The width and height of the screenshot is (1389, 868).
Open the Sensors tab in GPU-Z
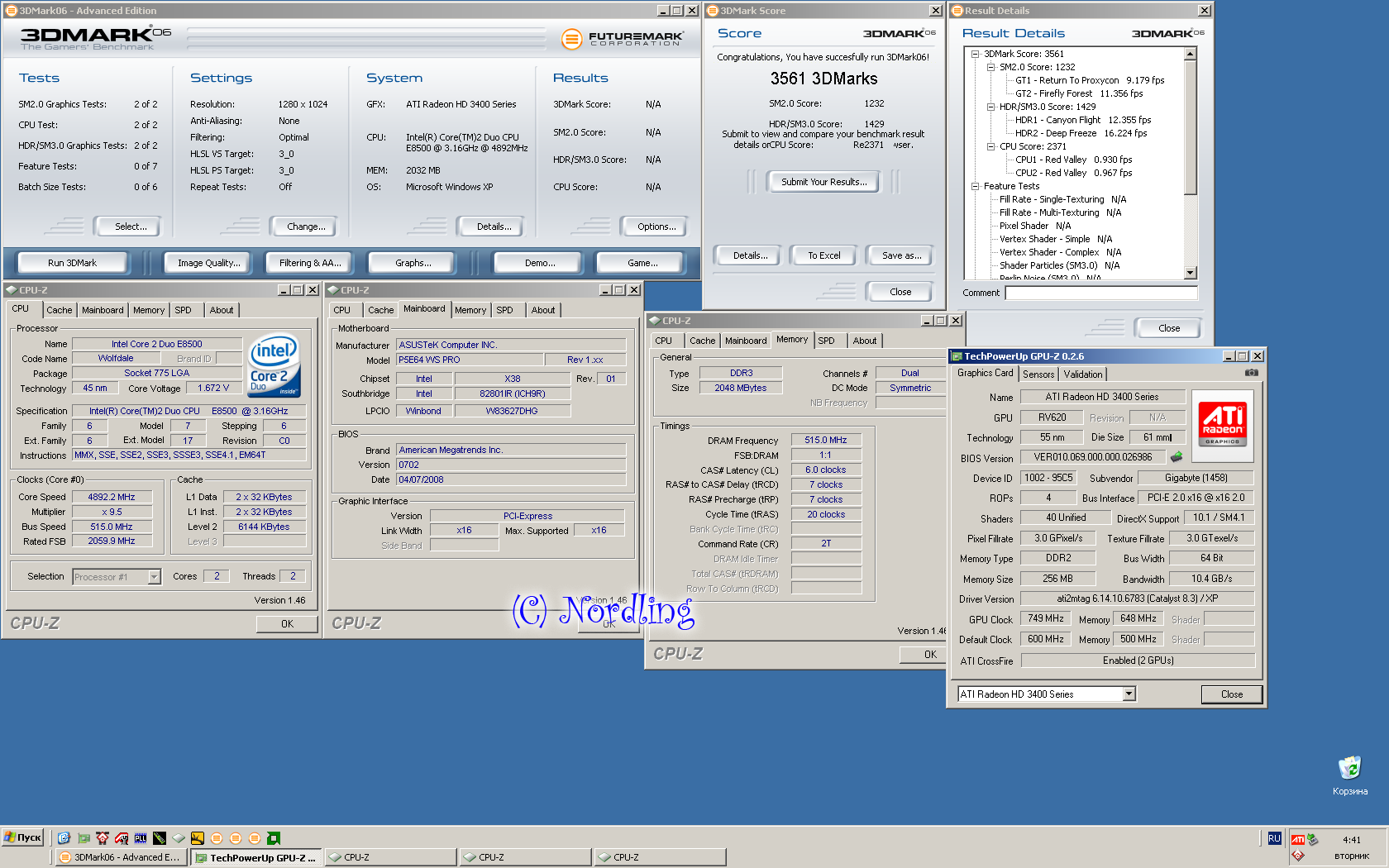pyautogui.click(x=1038, y=374)
